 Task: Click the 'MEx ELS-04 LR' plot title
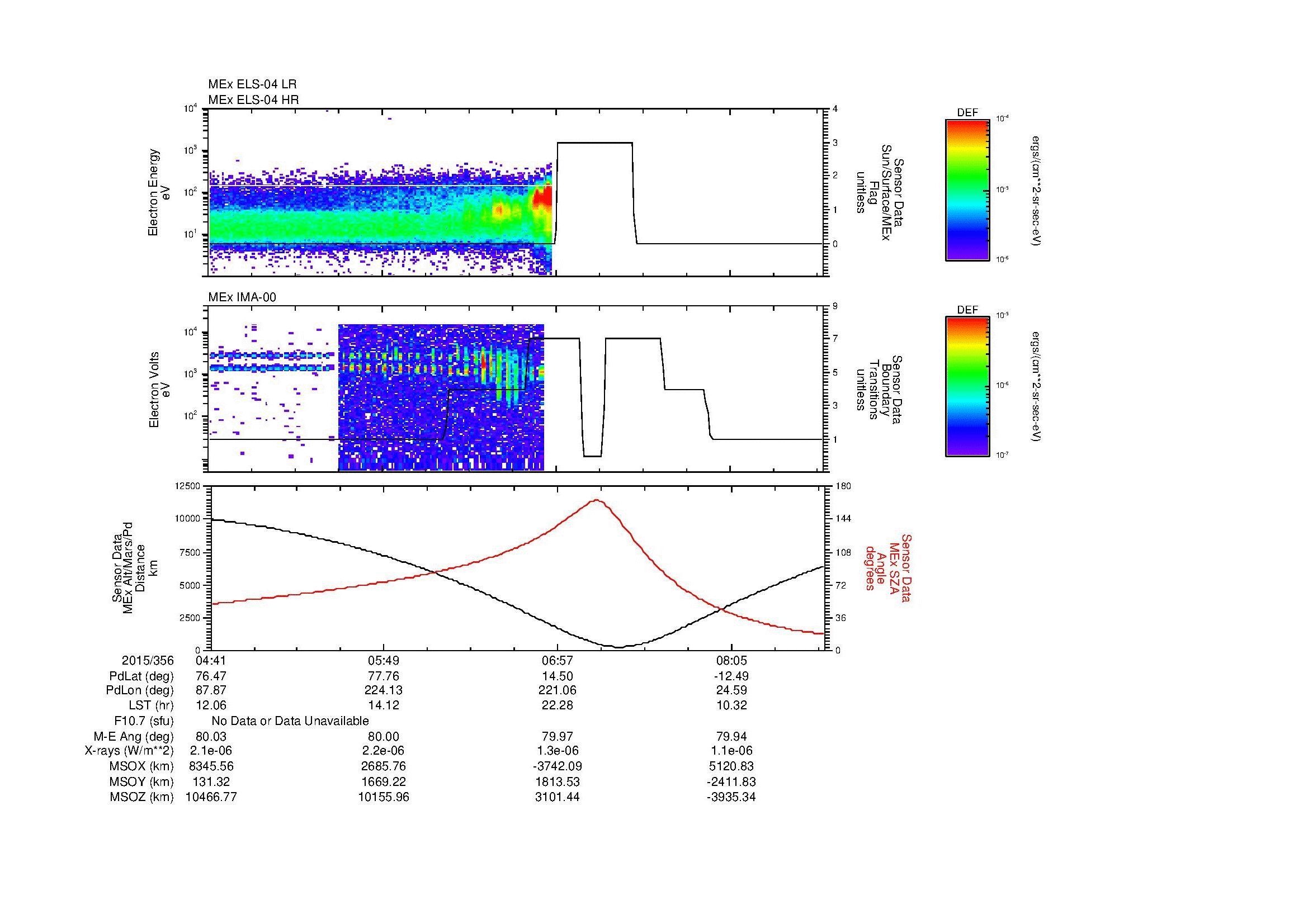point(252,84)
